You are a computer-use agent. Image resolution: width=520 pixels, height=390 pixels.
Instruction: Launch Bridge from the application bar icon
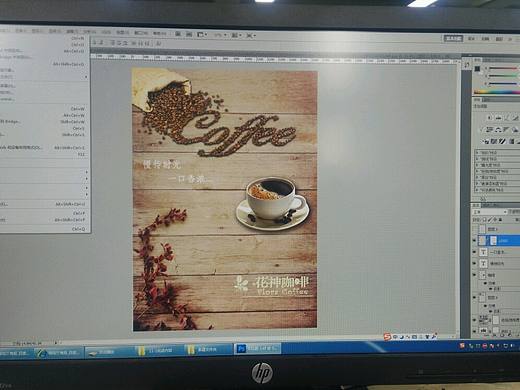tap(178, 34)
